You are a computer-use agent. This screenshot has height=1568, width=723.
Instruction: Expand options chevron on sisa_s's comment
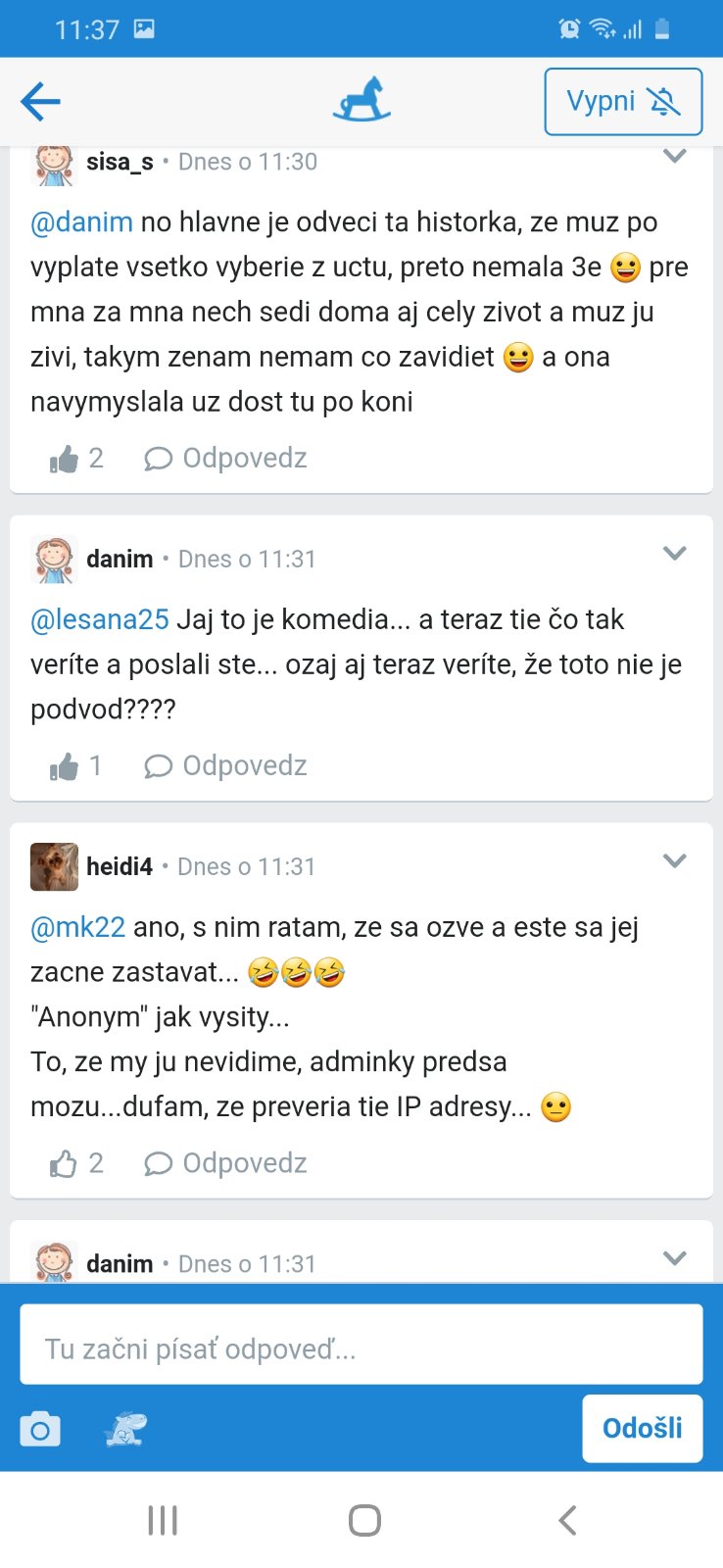[x=674, y=156]
